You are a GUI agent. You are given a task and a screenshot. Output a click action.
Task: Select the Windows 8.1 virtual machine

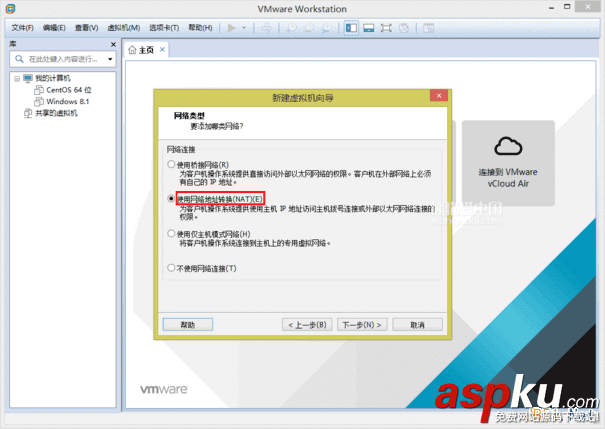(68, 101)
